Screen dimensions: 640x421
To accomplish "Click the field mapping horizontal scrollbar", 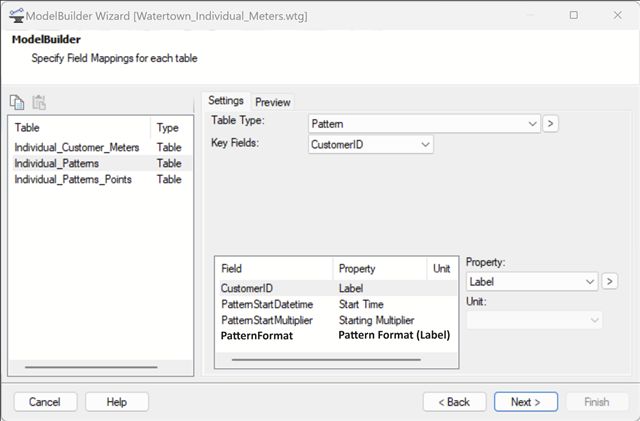I will pyautogui.click(x=326, y=360).
